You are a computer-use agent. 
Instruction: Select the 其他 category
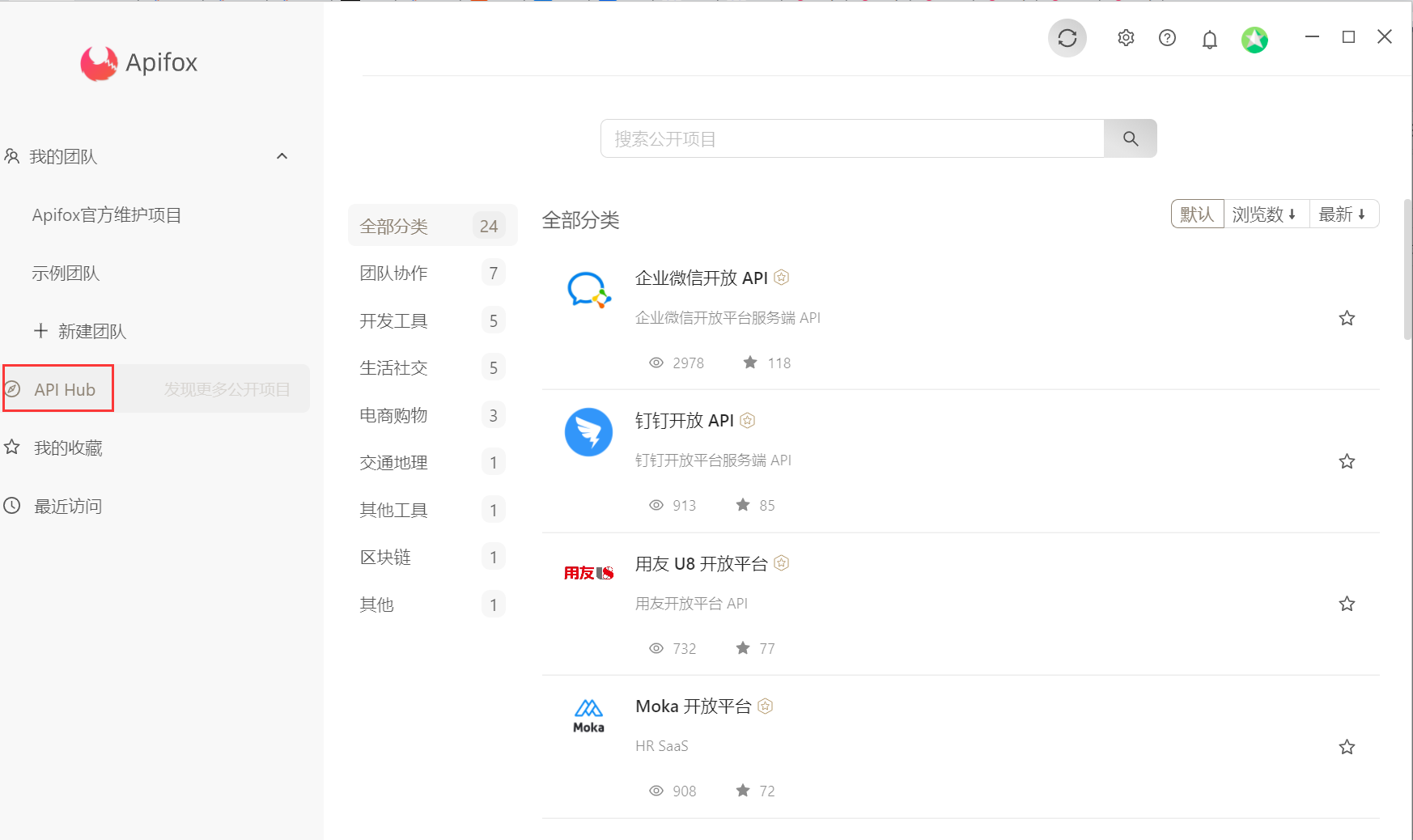432,605
